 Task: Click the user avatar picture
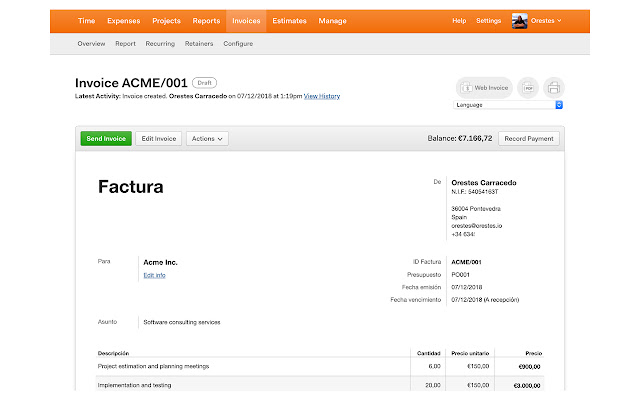coord(519,20)
